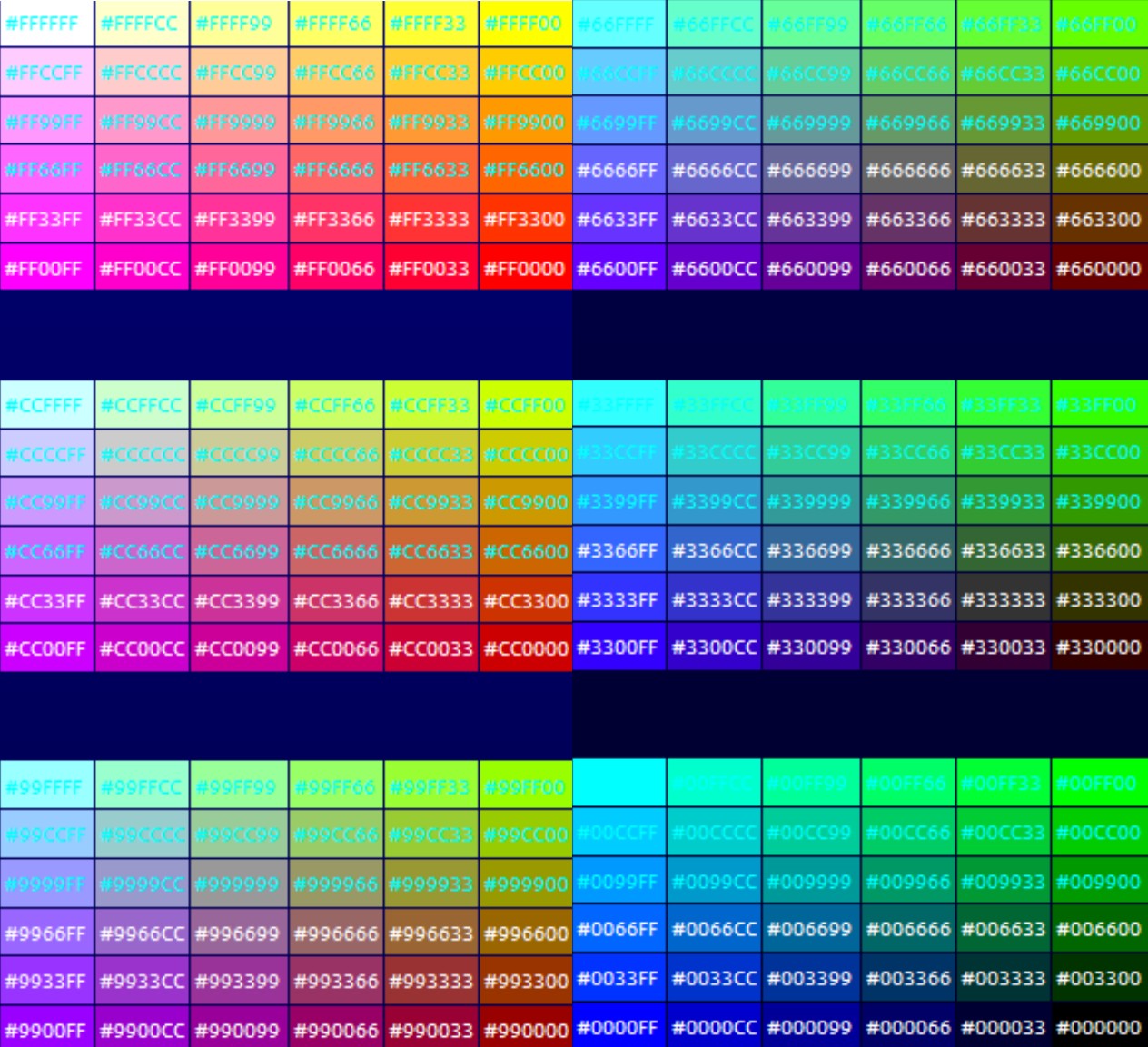Select the #FF3399 pink swatch
Image resolution: width=1148 pixels, height=1047 pixels.
pyautogui.click(x=238, y=219)
